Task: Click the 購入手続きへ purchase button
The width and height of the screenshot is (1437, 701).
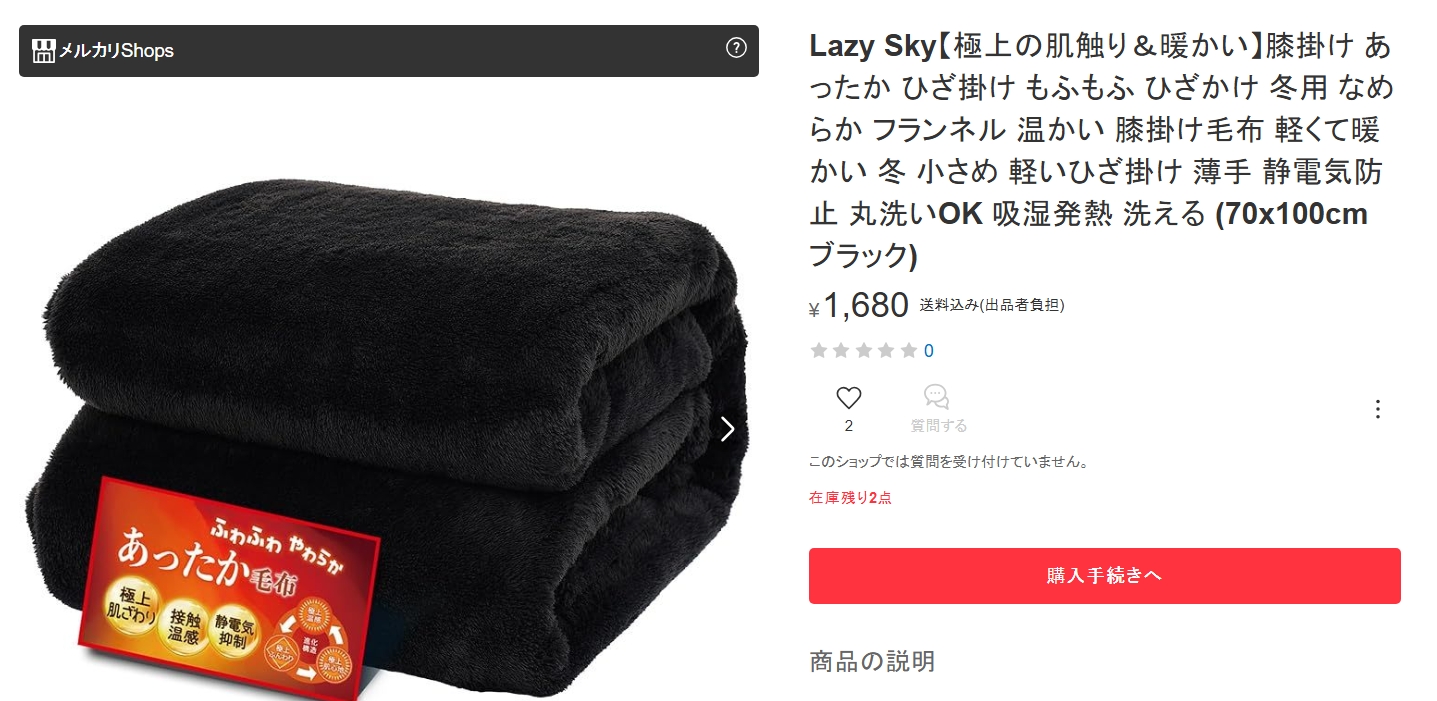Action: point(1104,576)
